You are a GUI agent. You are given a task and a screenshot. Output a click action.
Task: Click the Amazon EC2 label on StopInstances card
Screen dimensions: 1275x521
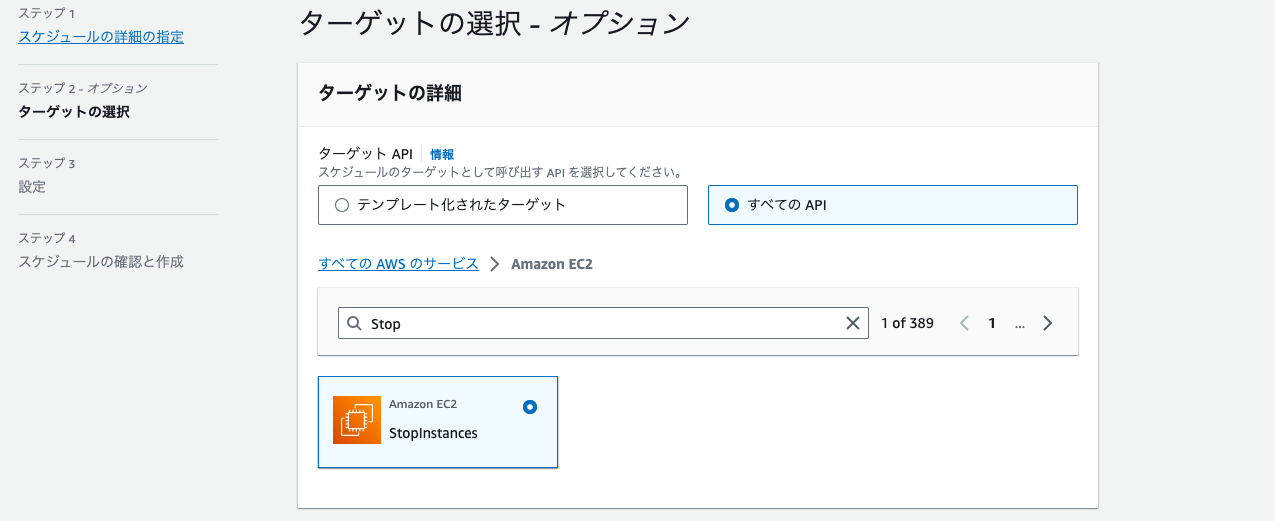tap(423, 404)
